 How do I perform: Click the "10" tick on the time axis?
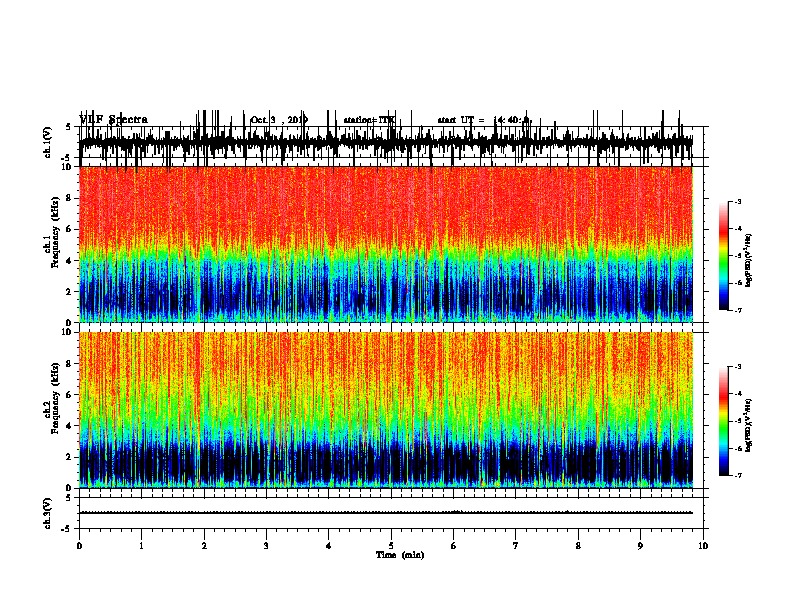point(703,546)
